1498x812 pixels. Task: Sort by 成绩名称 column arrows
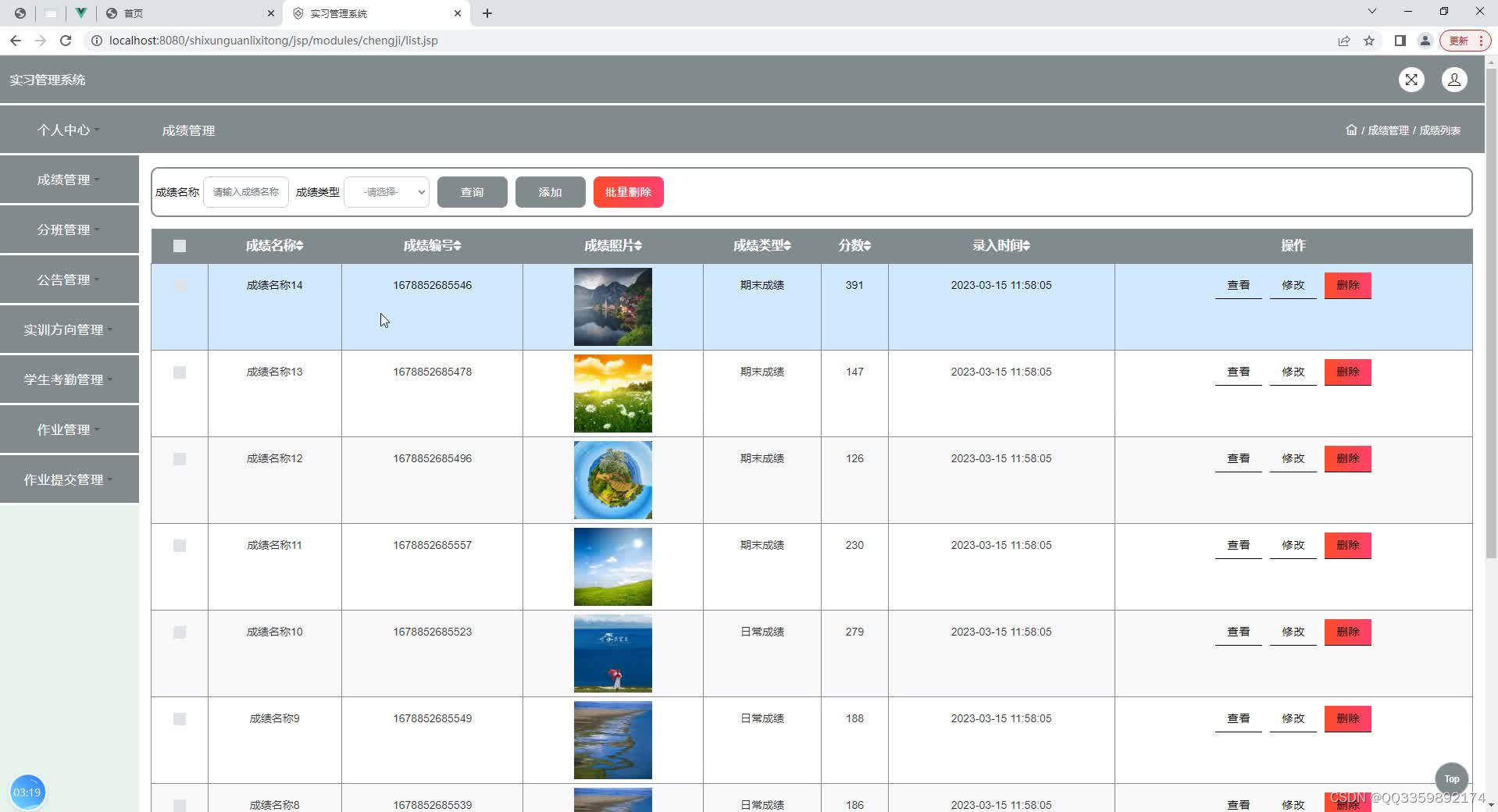[x=300, y=246]
